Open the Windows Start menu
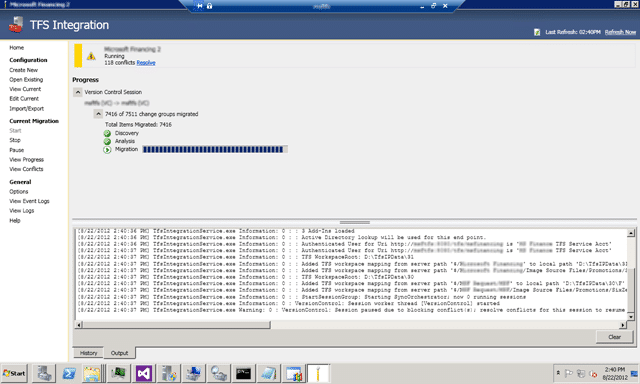Screen dimensions: 640x384 [x=14, y=373]
